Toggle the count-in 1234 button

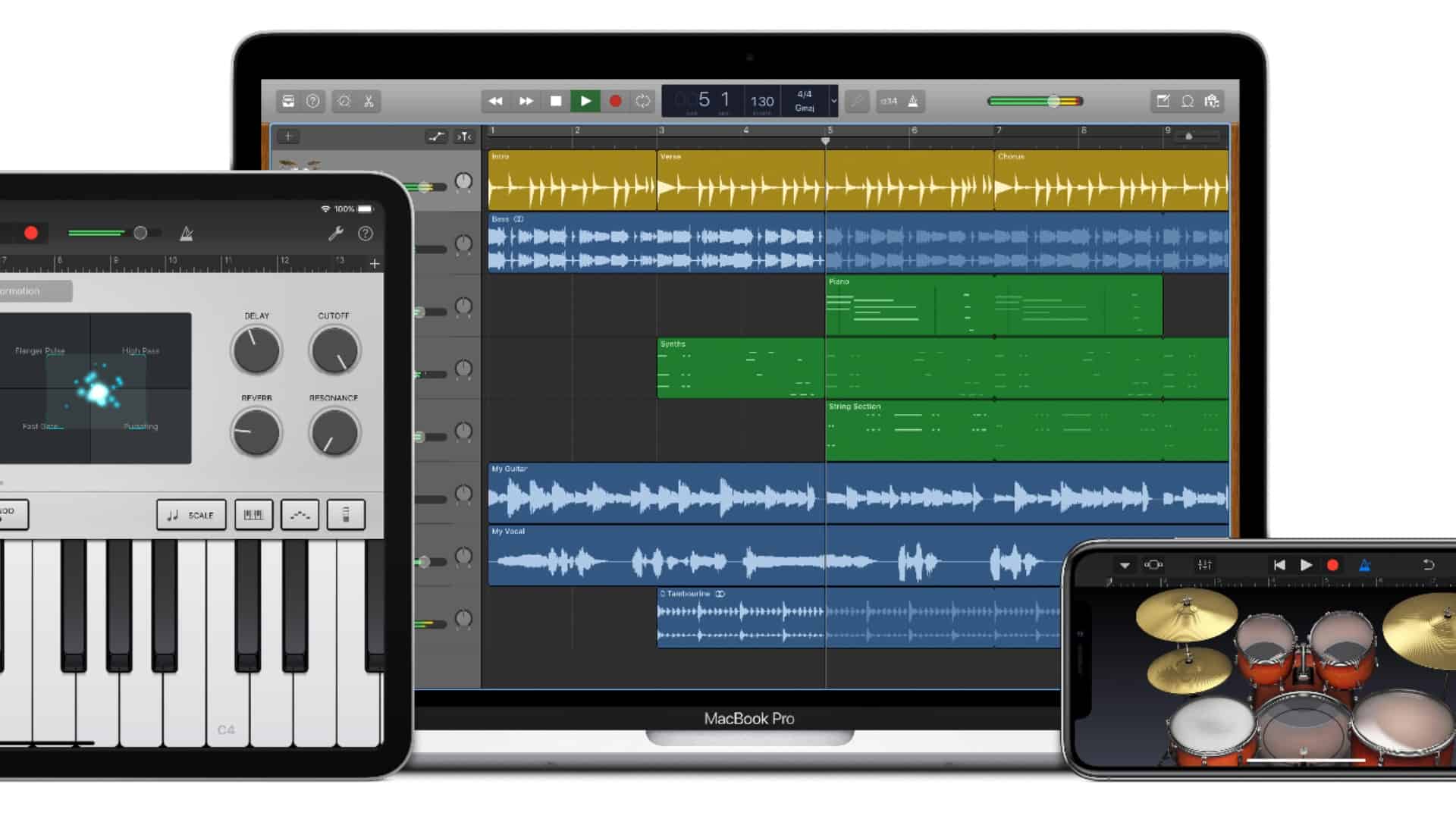tap(889, 101)
